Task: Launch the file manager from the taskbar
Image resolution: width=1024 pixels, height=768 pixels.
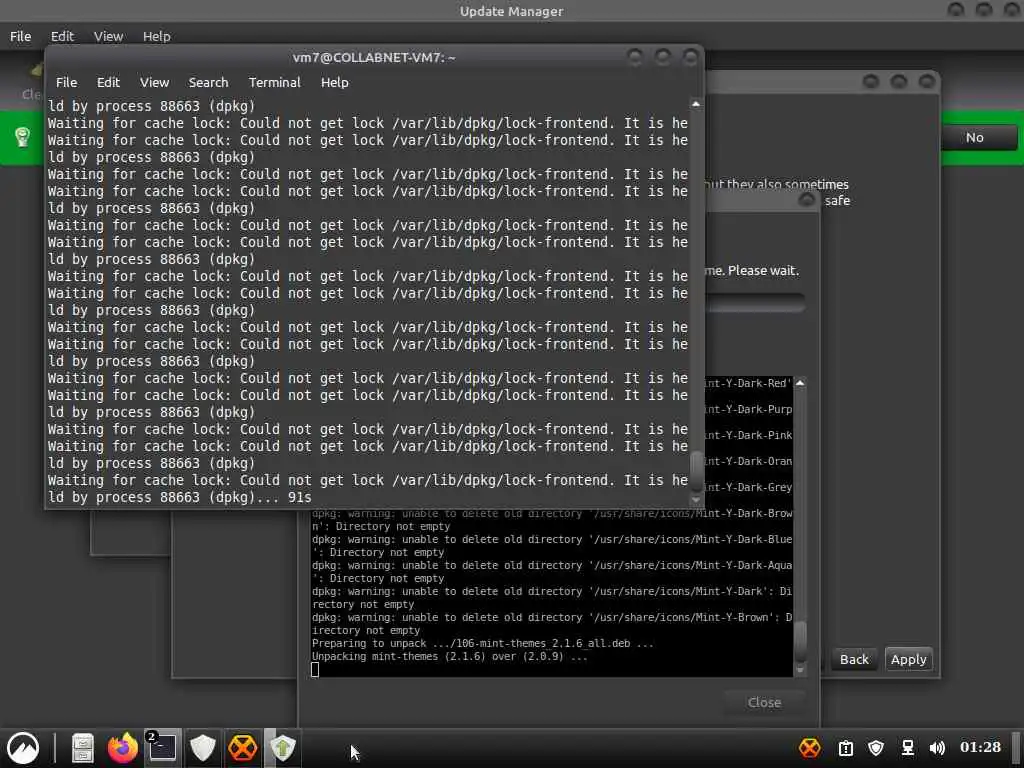Action: pyautogui.click(x=82, y=748)
